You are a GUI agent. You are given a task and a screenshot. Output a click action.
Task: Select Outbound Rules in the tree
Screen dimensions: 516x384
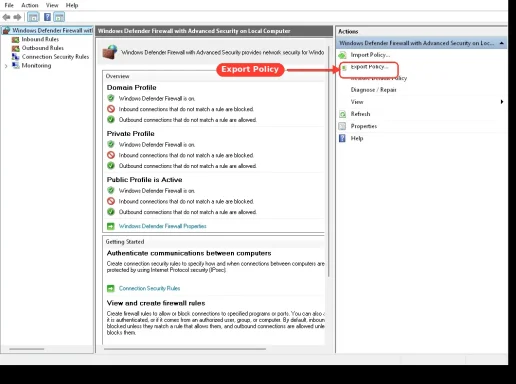(43, 48)
